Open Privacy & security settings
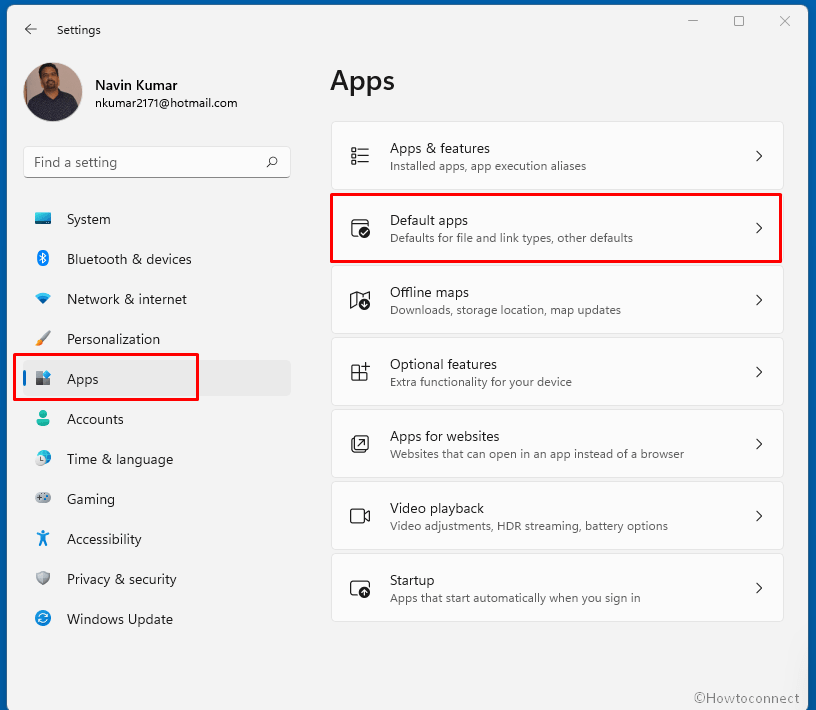 tap(157, 579)
